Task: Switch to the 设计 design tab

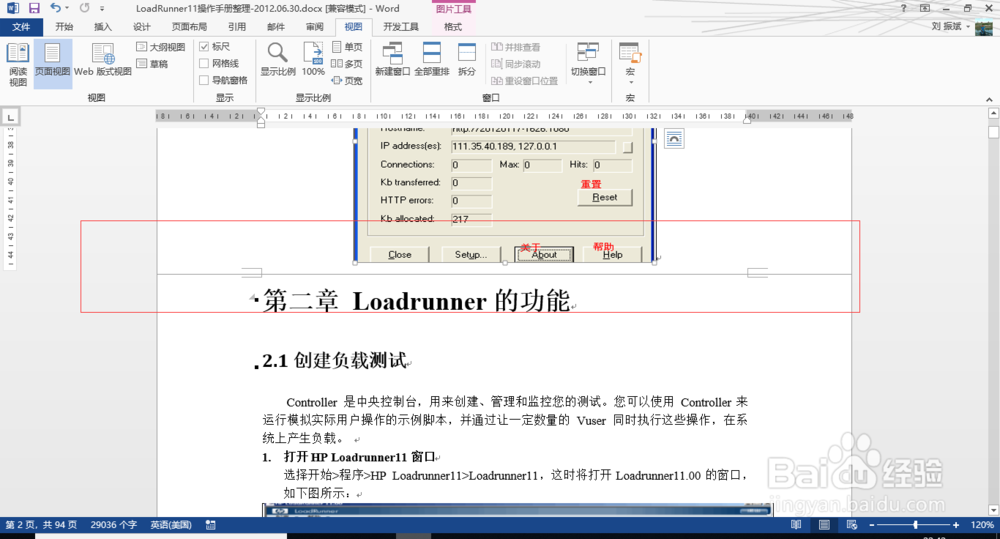Action: tap(142, 27)
